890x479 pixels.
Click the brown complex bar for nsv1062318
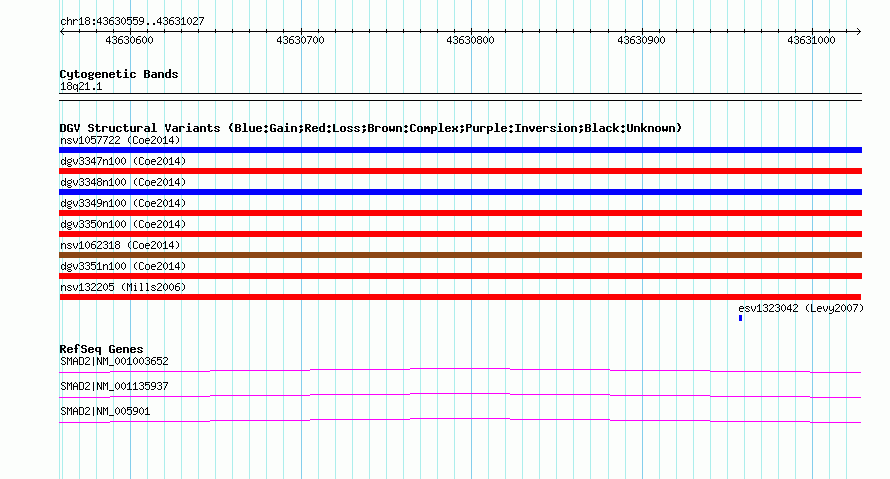click(x=460, y=255)
